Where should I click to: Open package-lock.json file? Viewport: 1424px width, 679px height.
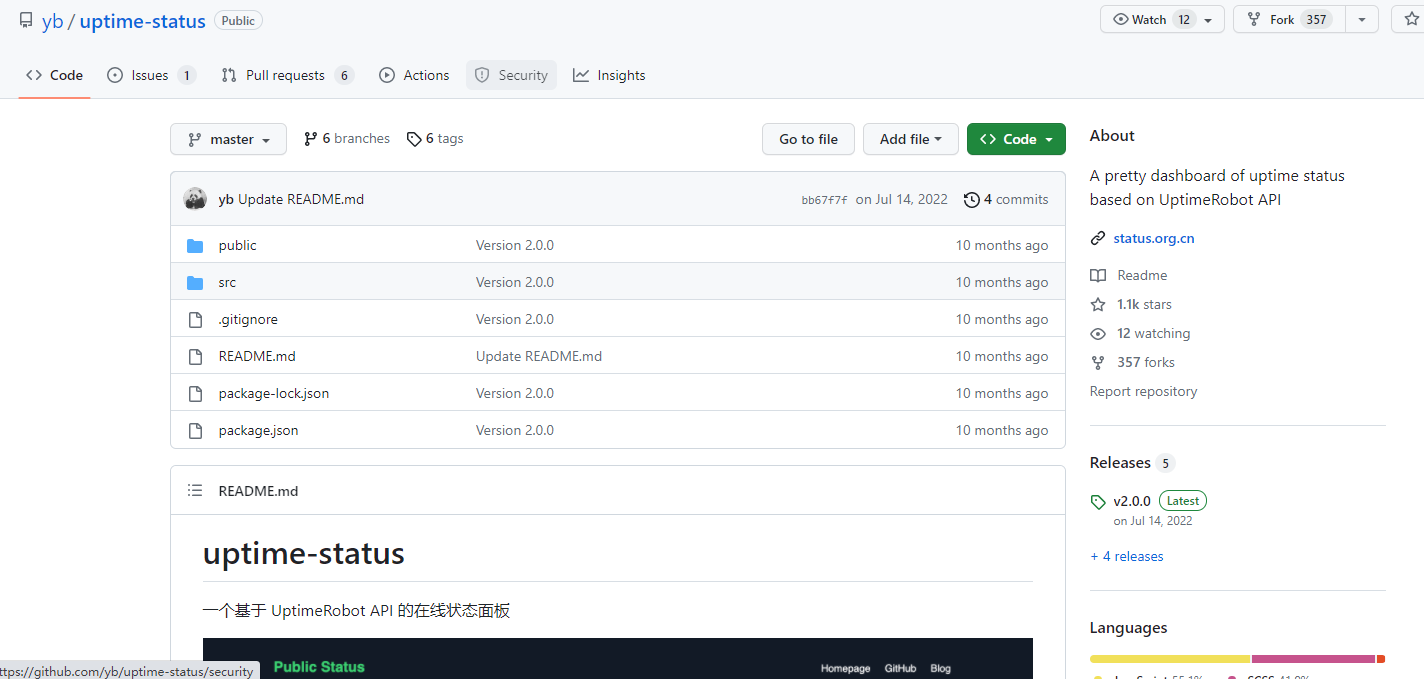[x=274, y=393]
